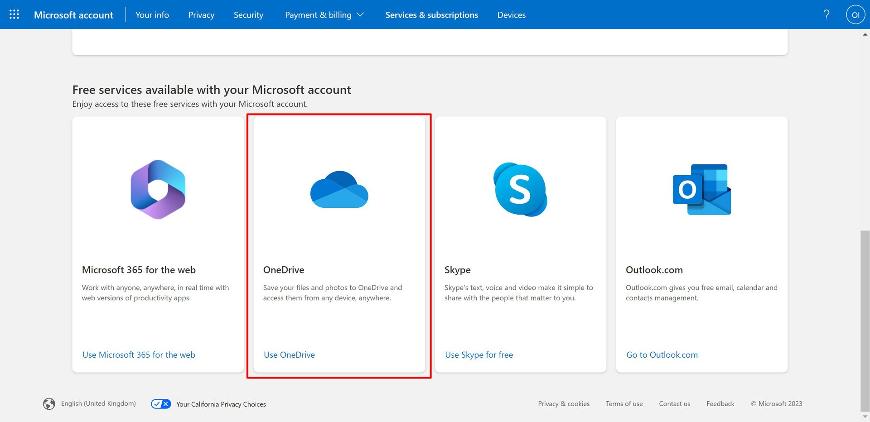Click the OneDrive cloud icon
870x422 pixels.
coord(339,190)
